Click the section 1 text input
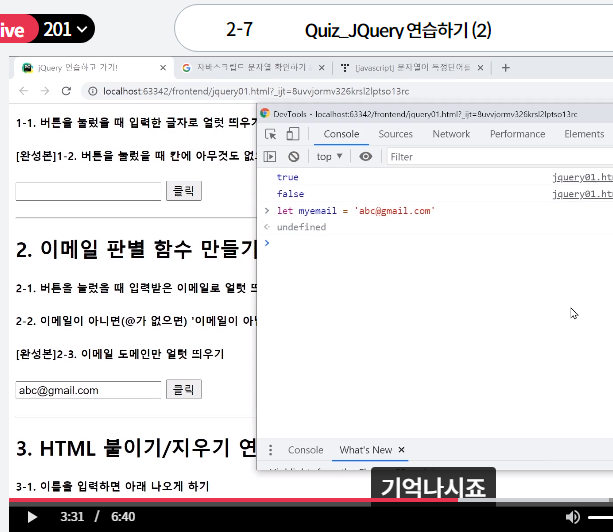 point(88,191)
